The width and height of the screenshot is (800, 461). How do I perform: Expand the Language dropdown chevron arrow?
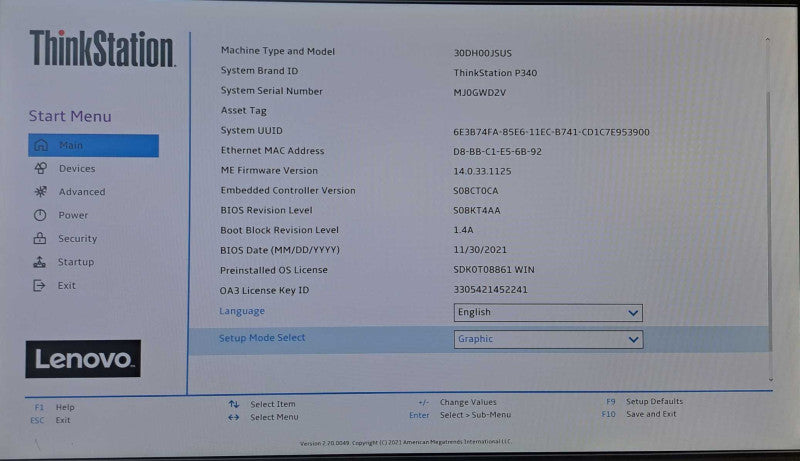[x=633, y=313]
